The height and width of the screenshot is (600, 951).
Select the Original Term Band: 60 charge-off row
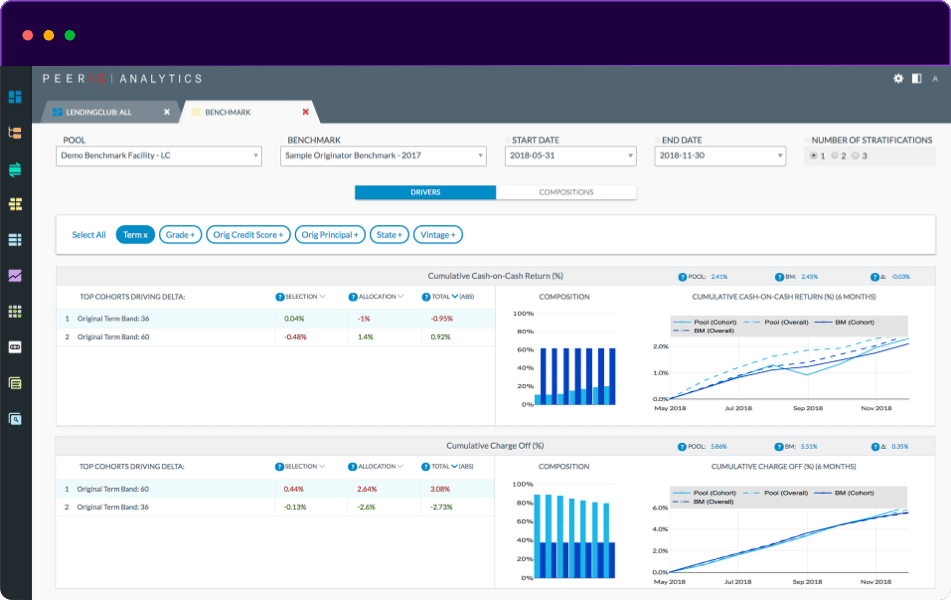pos(275,489)
